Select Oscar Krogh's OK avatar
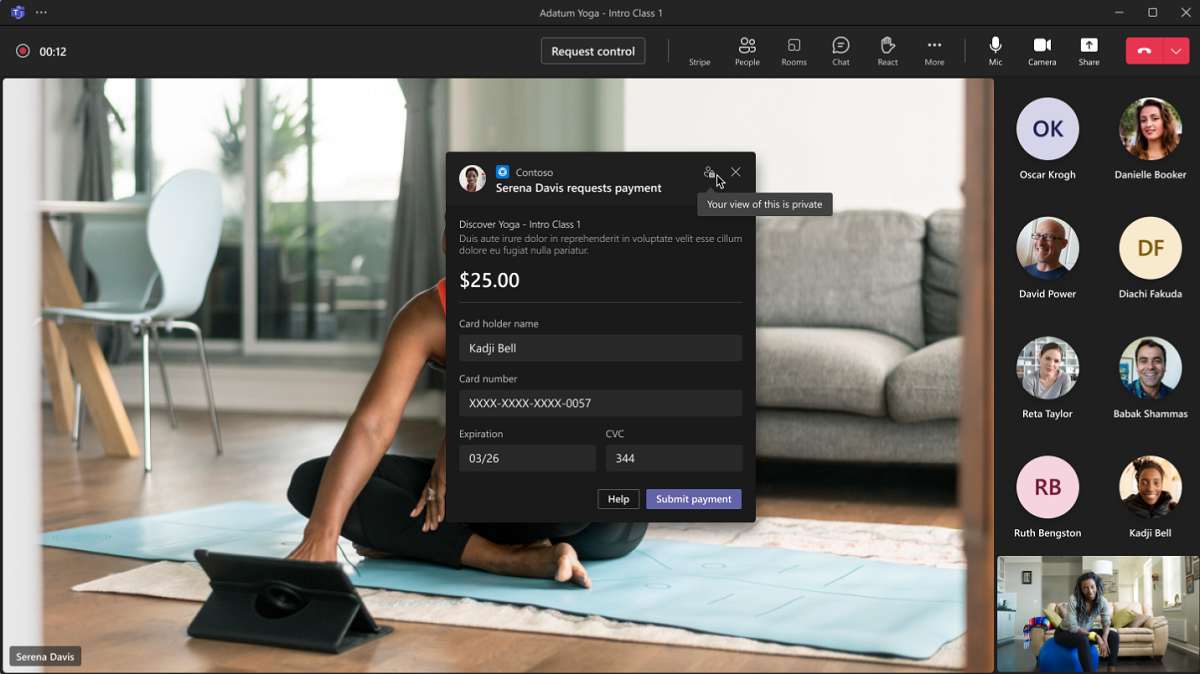1200x674 pixels. [1048, 129]
